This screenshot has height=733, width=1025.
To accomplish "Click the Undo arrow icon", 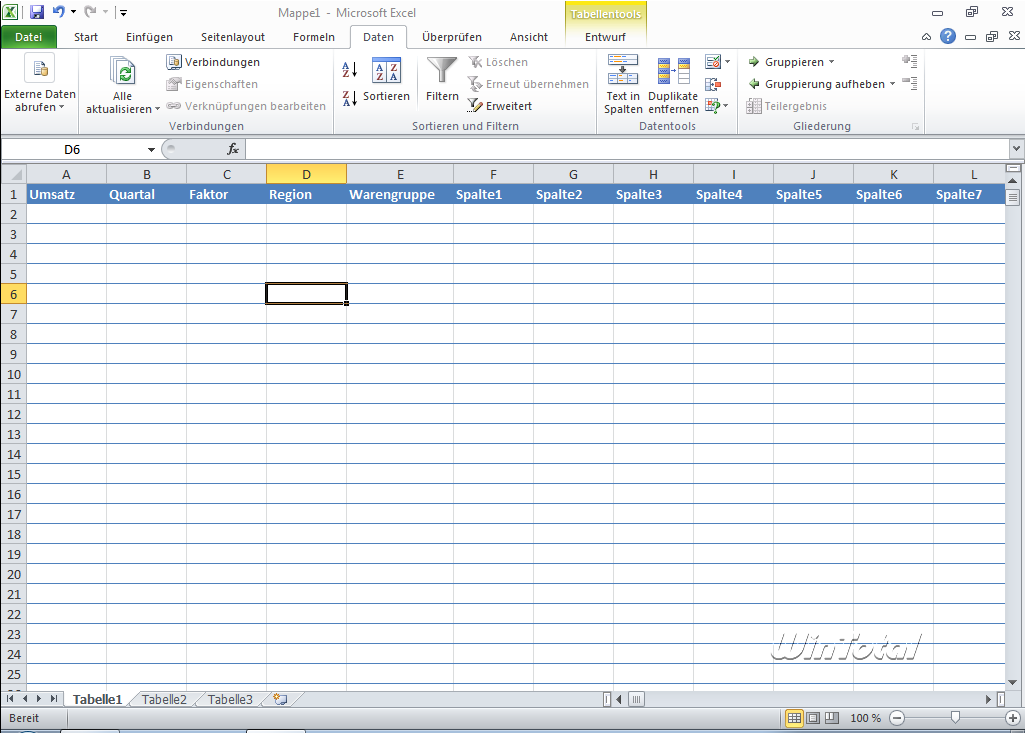I will click(59, 12).
